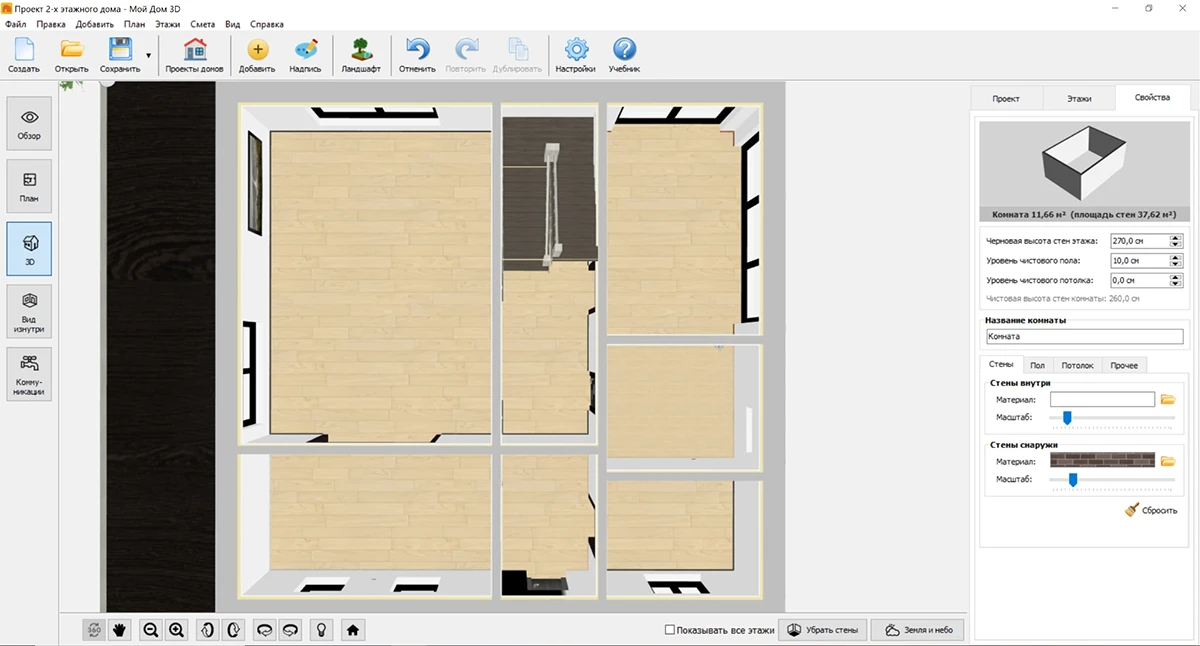This screenshot has height=646, width=1200.
Task: Switch to the Этажи tab
Action: [1079, 99]
